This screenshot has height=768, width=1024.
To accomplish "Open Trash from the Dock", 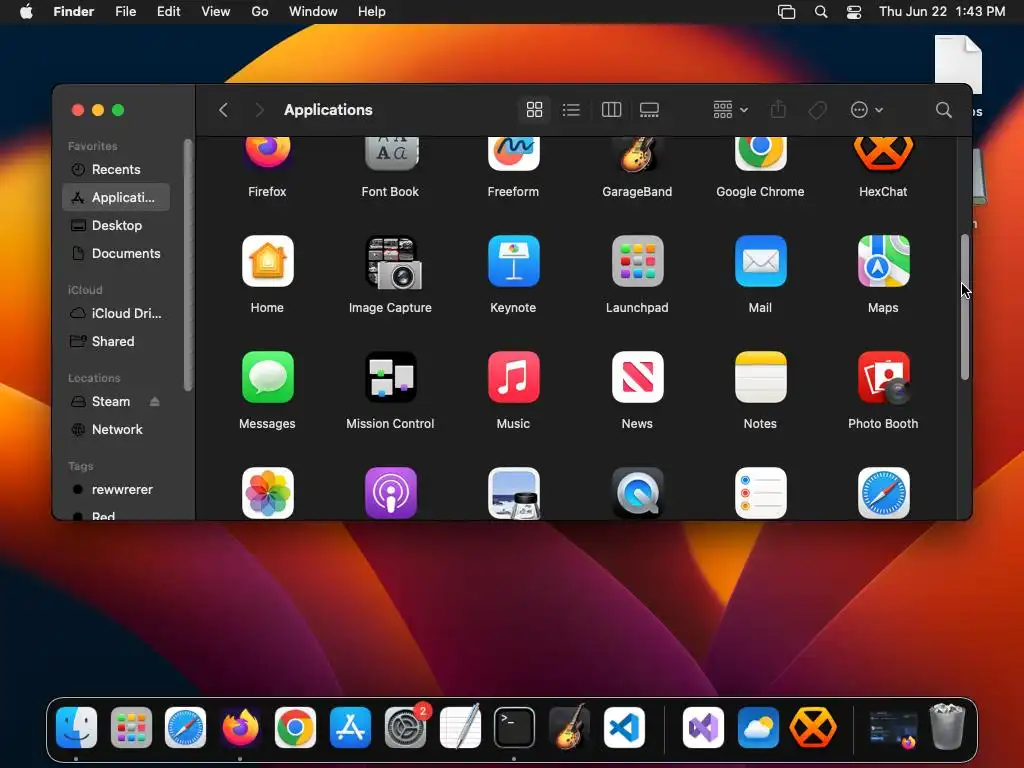I will [x=947, y=726].
